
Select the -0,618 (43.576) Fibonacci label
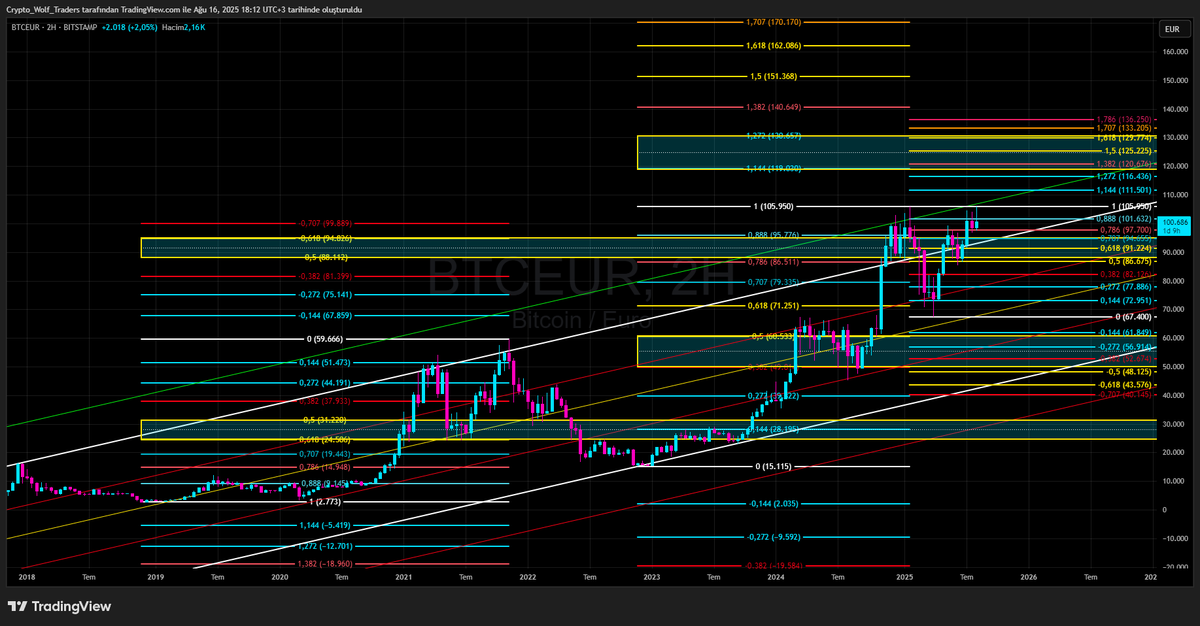(x=1126, y=385)
